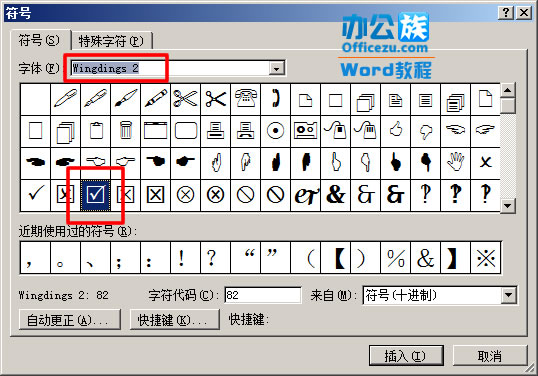Viewport: 538px width, 376px height.
Task: Choose the thin prohibition circle symbol
Action: [x=246, y=195]
